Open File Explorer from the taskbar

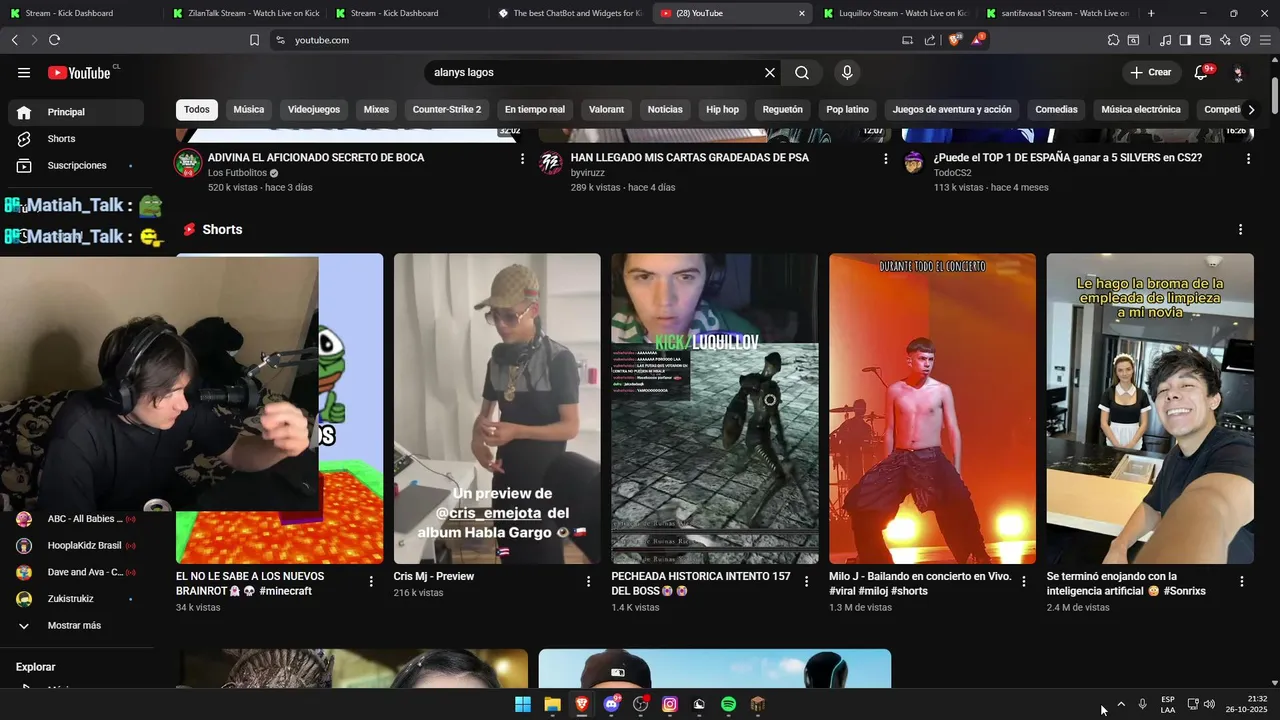coord(552,705)
